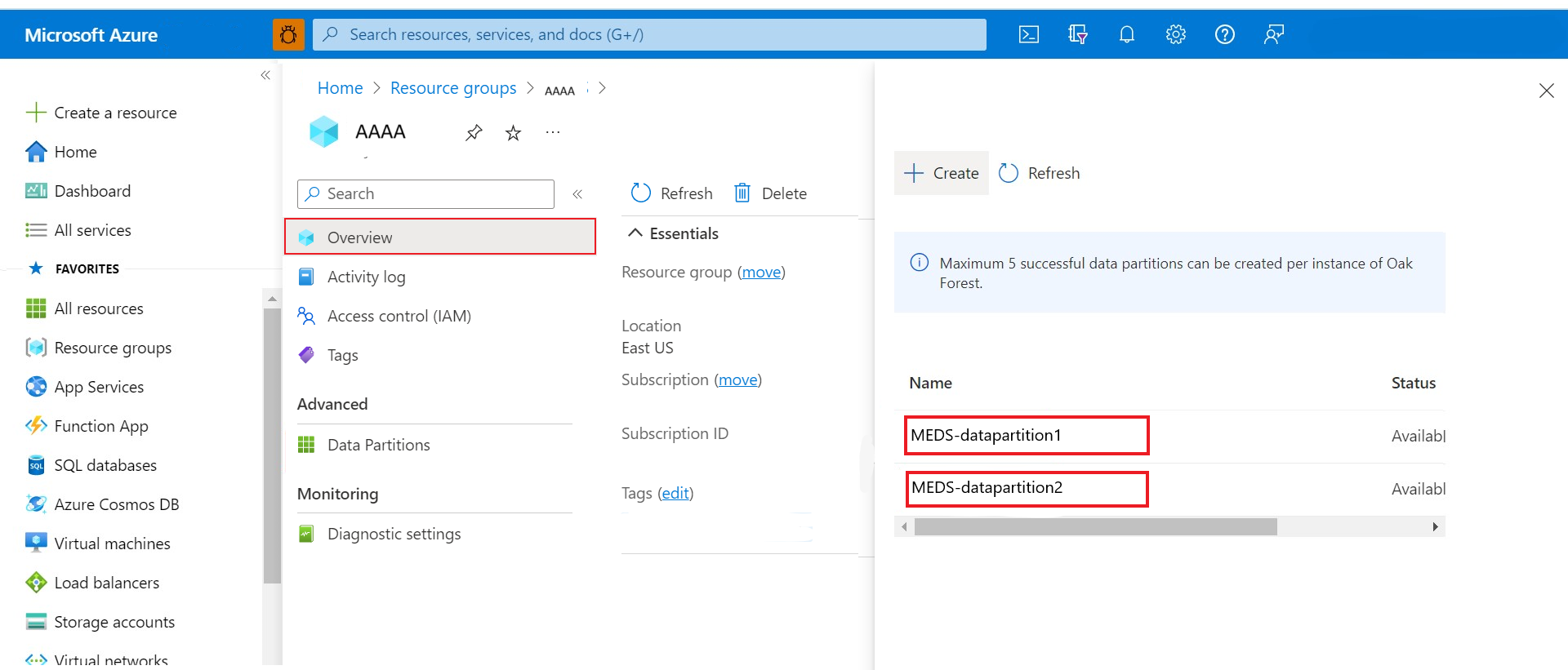Click move link for Subscription

coord(737,379)
